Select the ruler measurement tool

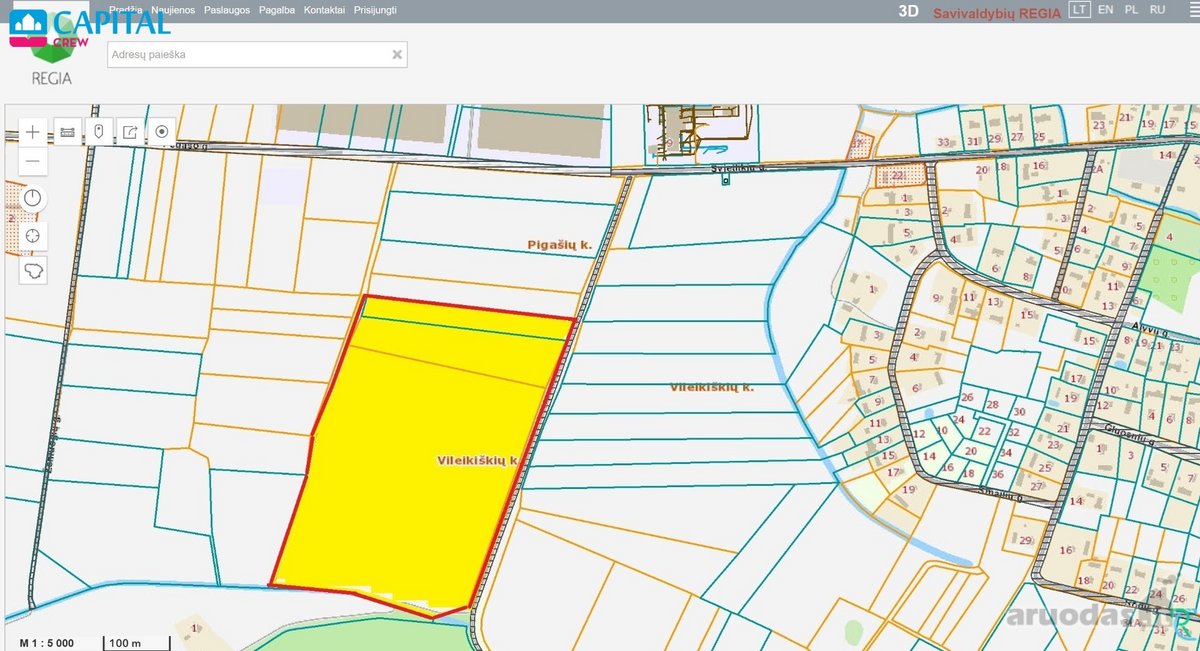pyautogui.click(x=68, y=131)
